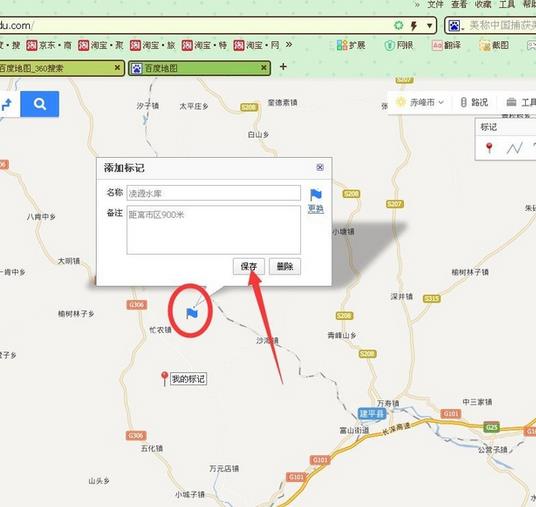Open the 淘宝·旅 bookmark
536x507 pixels.
(152, 45)
